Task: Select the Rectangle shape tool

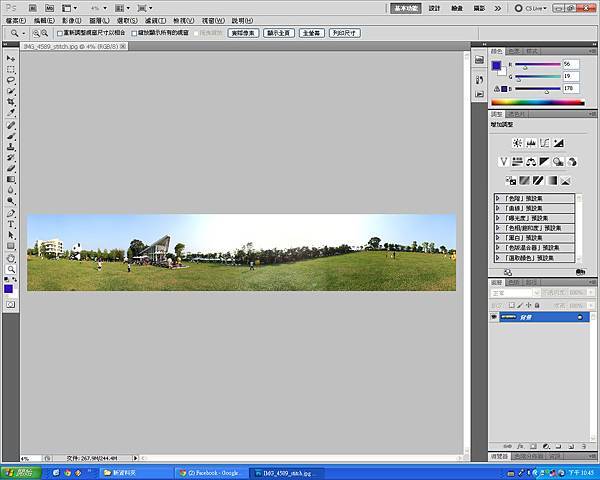Action: pos(11,246)
